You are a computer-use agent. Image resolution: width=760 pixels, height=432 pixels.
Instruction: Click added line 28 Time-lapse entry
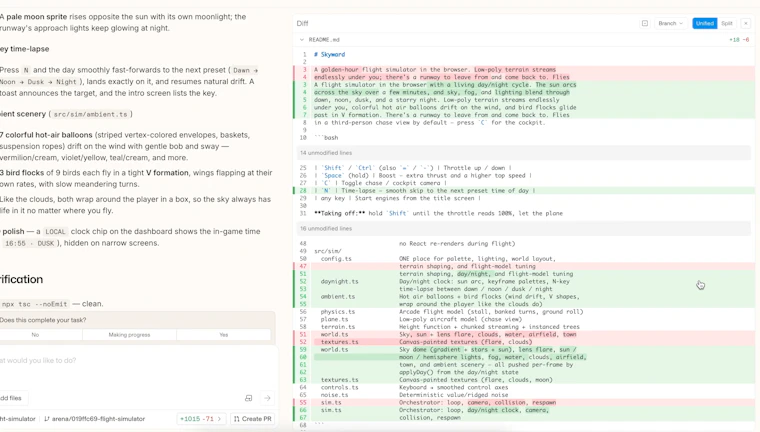pyautogui.click(x=523, y=191)
